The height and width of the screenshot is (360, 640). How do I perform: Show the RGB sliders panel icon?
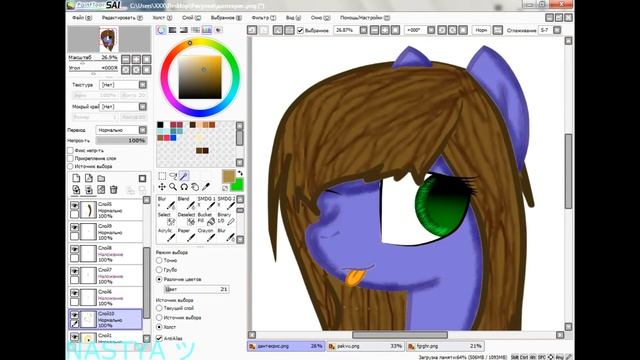coord(173,30)
